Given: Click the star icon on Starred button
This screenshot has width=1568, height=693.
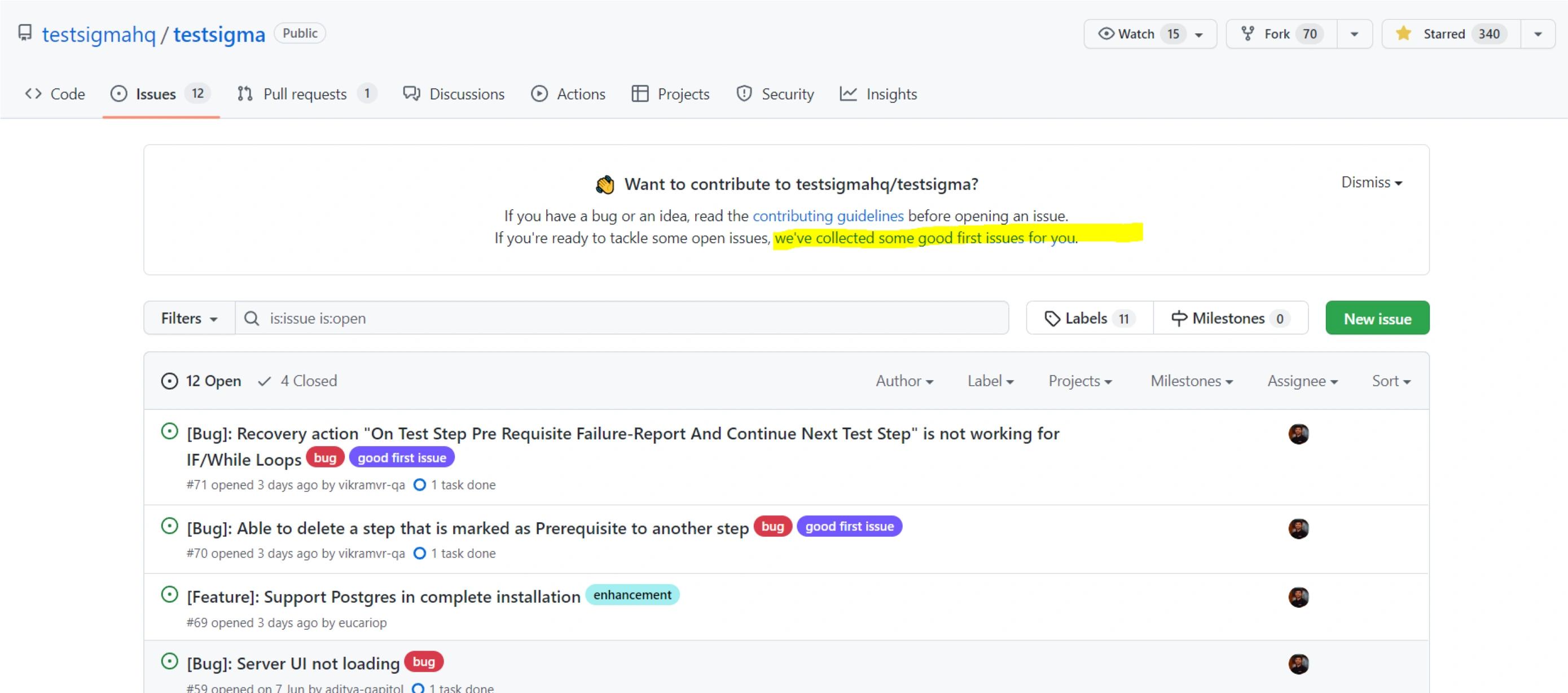Looking at the screenshot, I should pos(1403,33).
